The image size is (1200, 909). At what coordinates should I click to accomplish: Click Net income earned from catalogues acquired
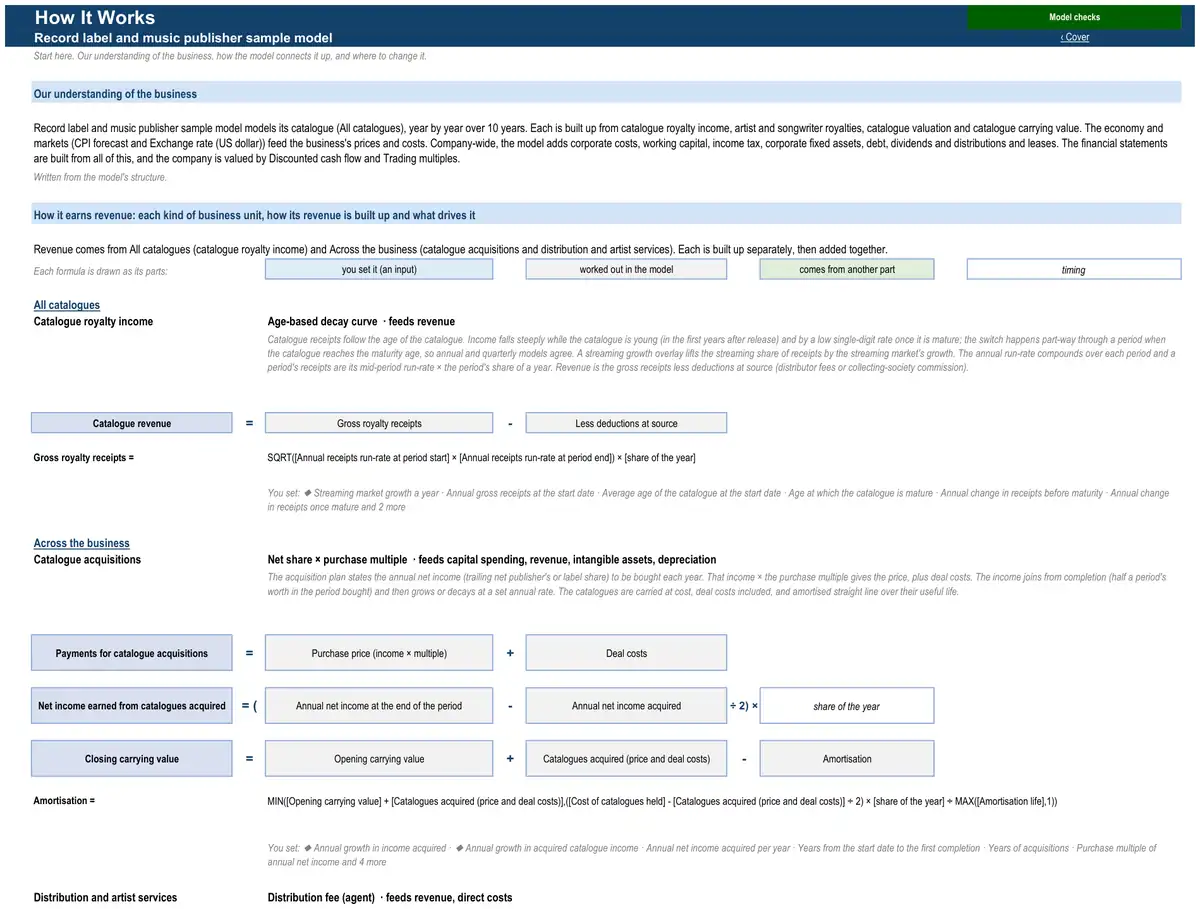tap(132, 706)
